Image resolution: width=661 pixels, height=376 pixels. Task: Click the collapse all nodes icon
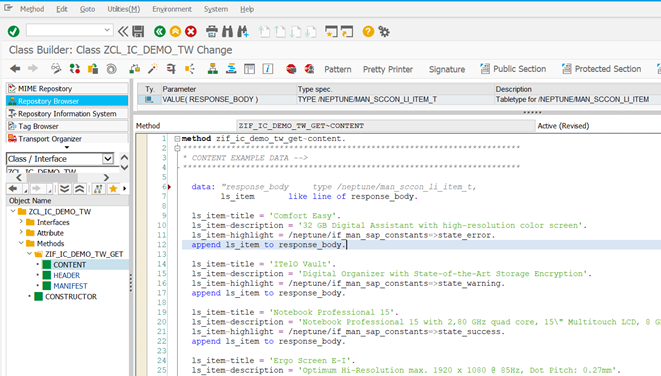coord(80,189)
